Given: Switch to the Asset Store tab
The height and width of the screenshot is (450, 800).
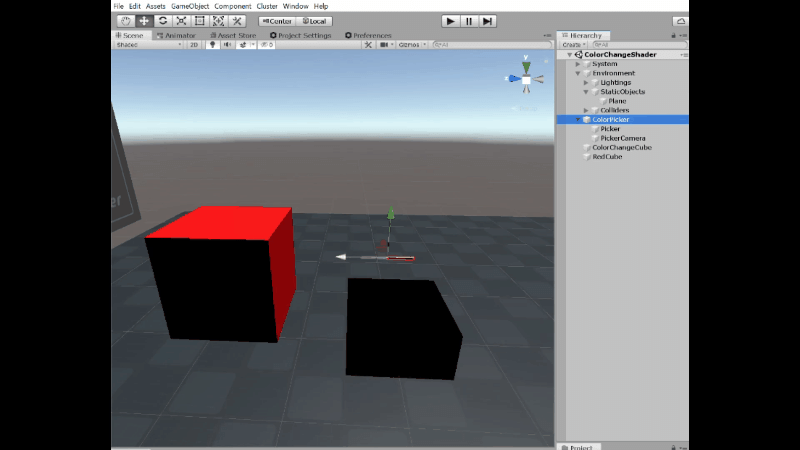Looking at the screenshot, I should [x=233, y=35].
